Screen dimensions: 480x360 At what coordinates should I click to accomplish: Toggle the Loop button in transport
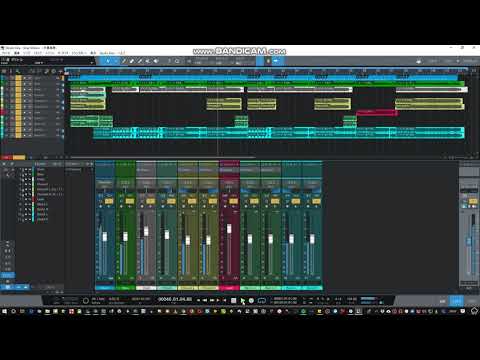262,301
